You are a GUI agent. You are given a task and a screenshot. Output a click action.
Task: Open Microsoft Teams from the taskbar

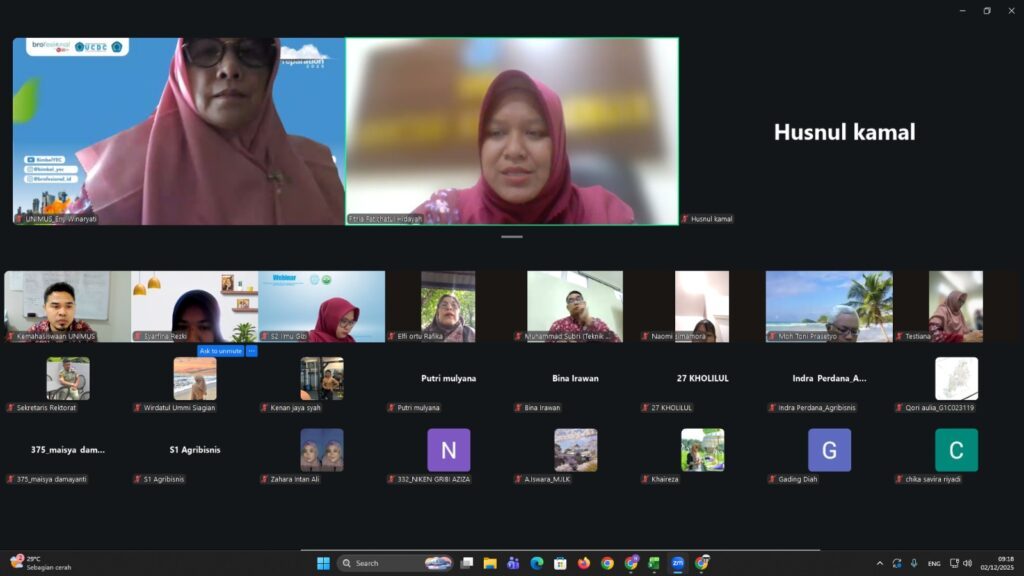pyautogui.click(x=513, y=563)
